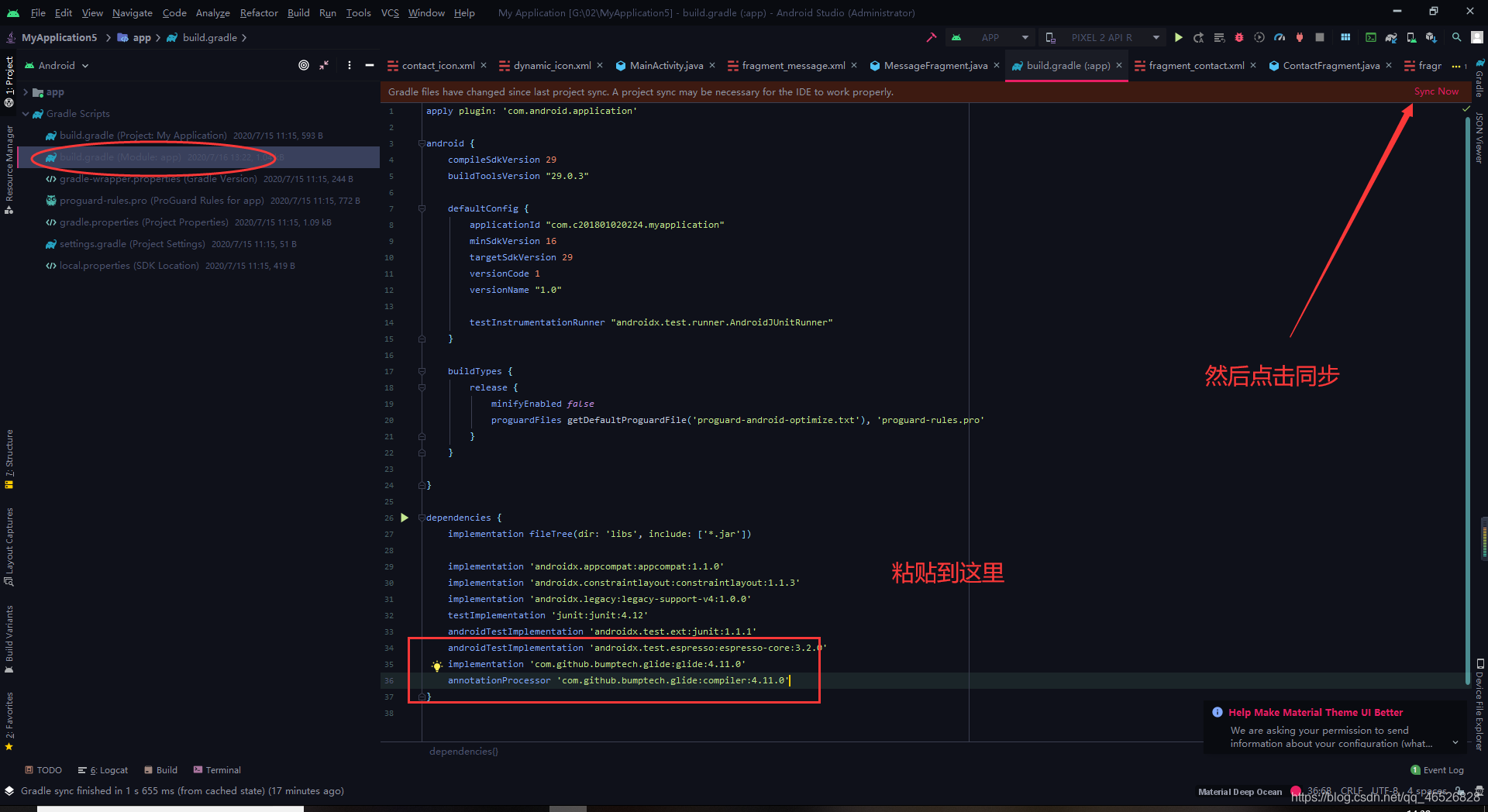Image resolution: width=1488 pixels, height=812 pixels.
Task: Click Apply Changes and Restart Activity icon
Action: [1199, 37]
